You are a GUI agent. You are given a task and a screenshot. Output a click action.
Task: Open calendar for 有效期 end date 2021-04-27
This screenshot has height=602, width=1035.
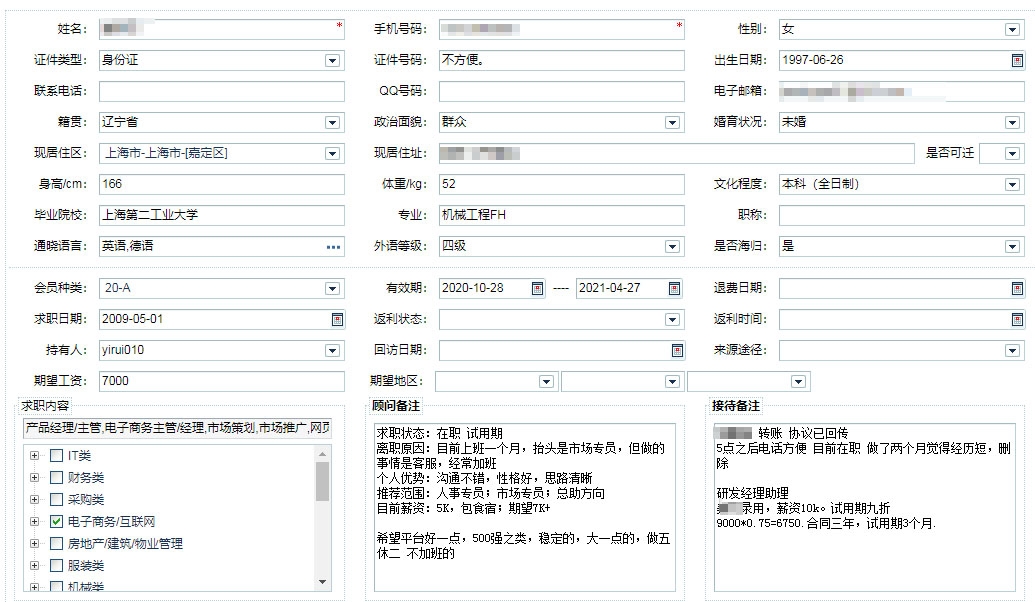pyautogui.click(x=675, y=288)
